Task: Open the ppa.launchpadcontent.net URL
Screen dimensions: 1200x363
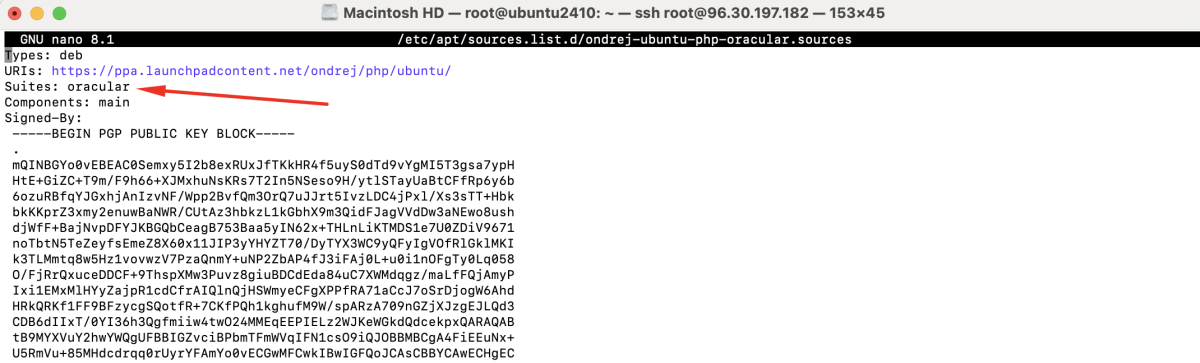Action: [x=251, y=71]
